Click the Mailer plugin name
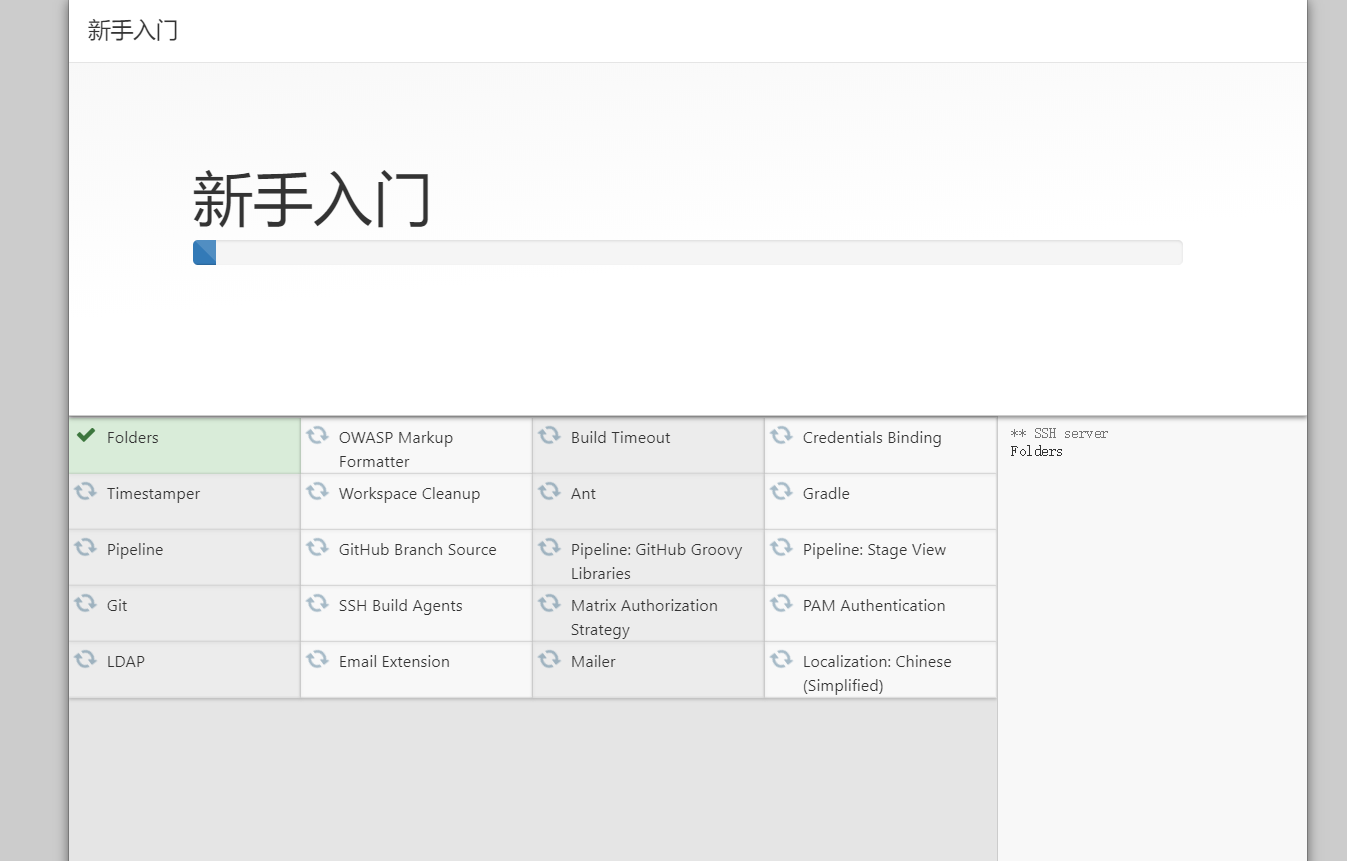The image size is (1347, 861). (593, 662)
